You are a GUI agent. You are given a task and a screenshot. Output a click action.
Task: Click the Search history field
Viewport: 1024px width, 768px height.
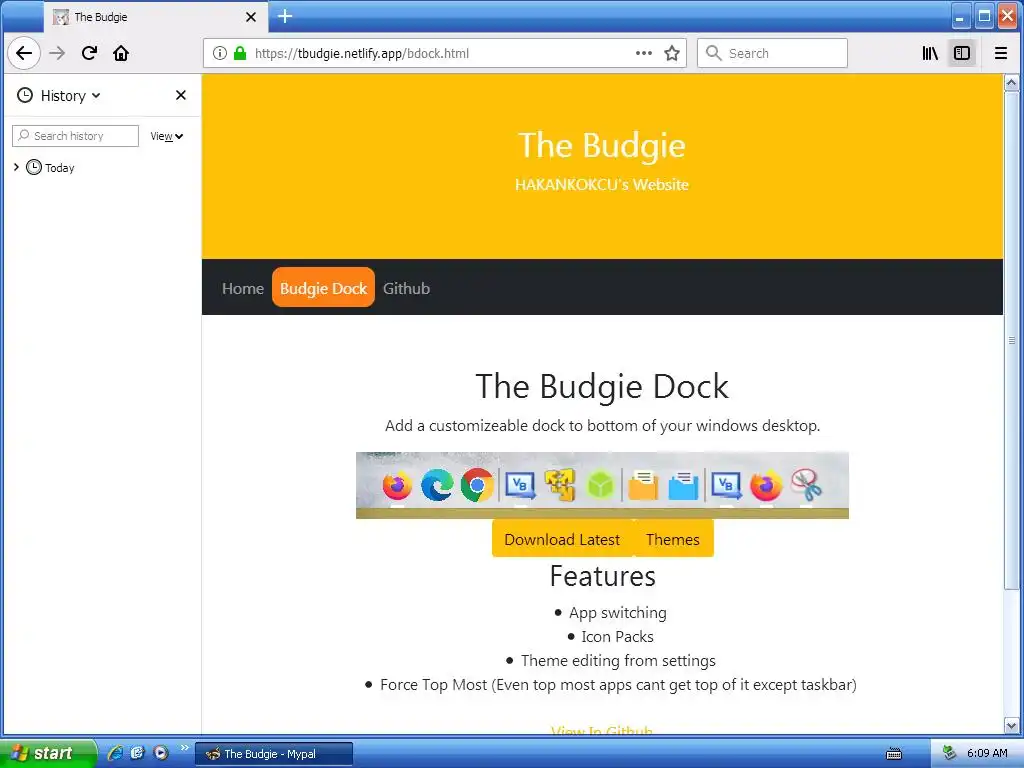tap(76, 136)
